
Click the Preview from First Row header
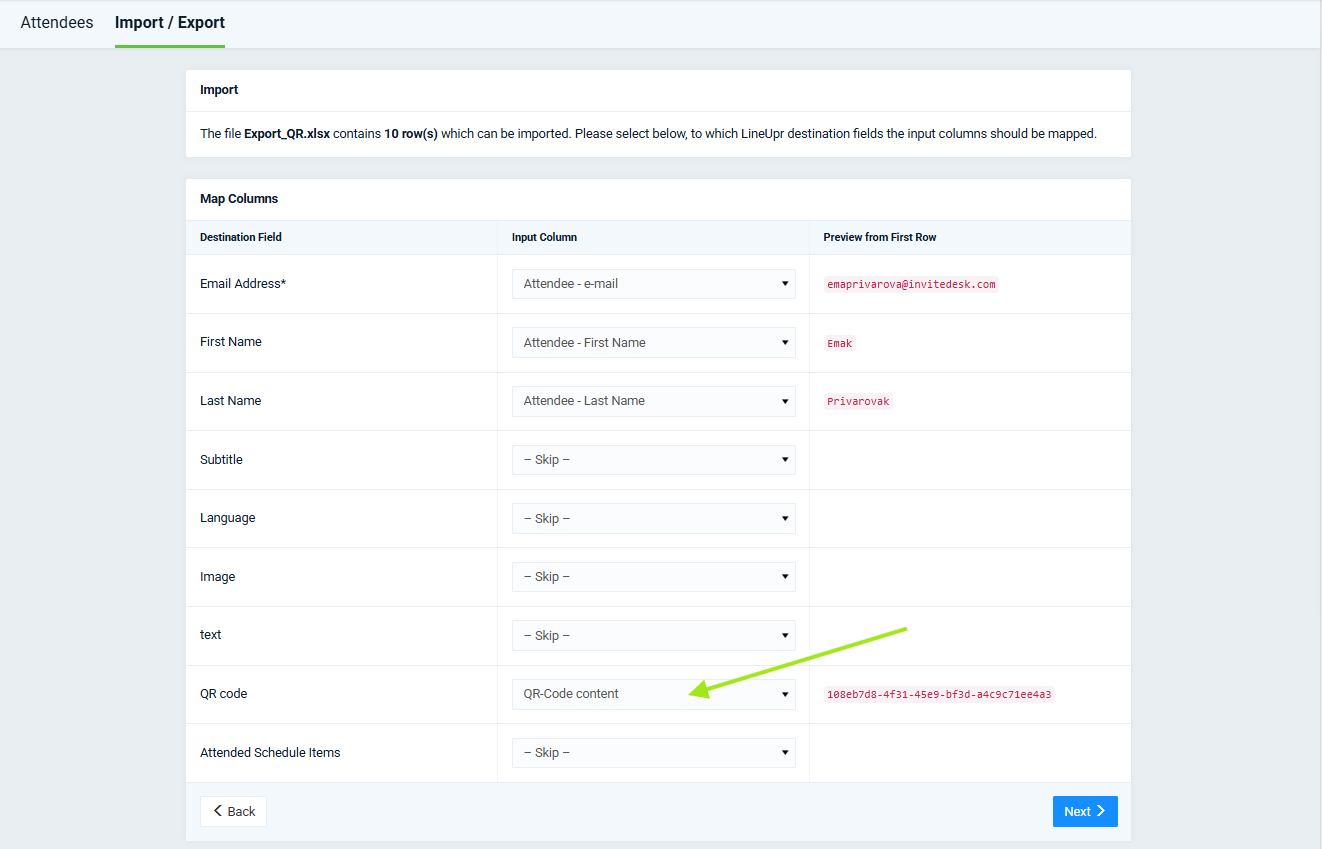tap(880, 237)
